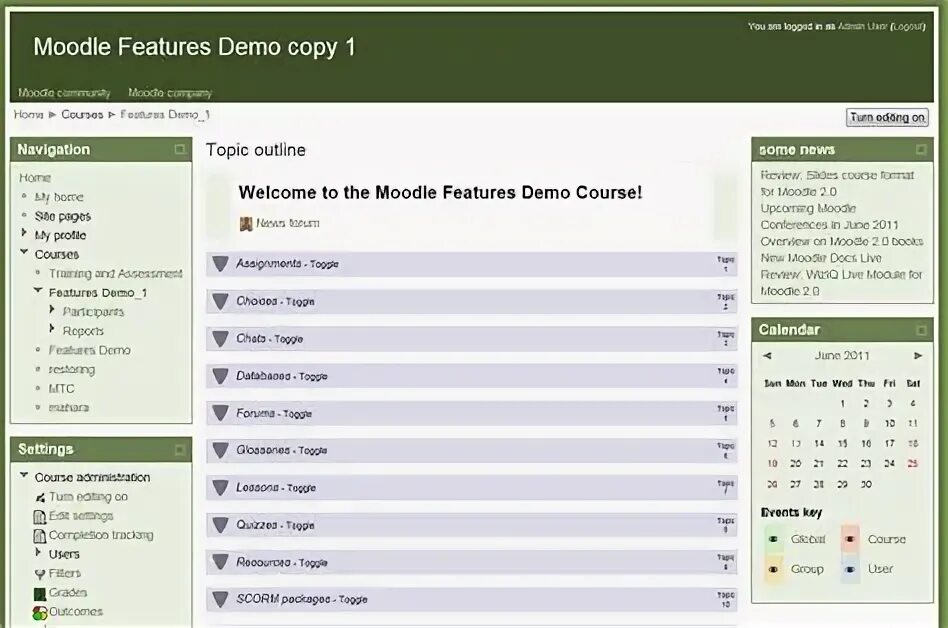Screen dimensions: 948x628
Task: Click Courses in the breadcrumb
Action: [x=82, y=114]
